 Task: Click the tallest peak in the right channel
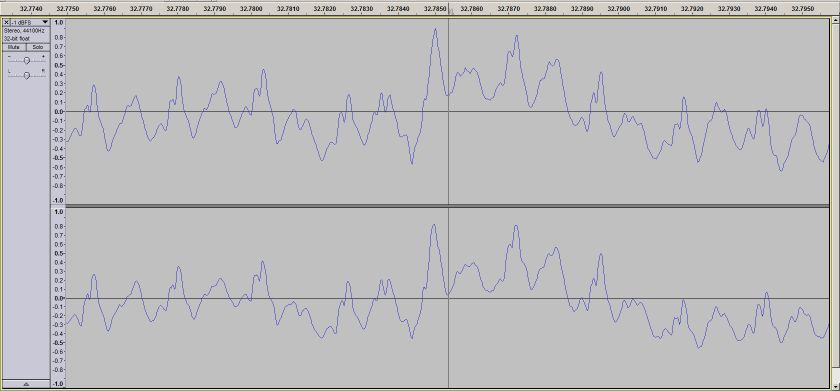coord(433,225)
